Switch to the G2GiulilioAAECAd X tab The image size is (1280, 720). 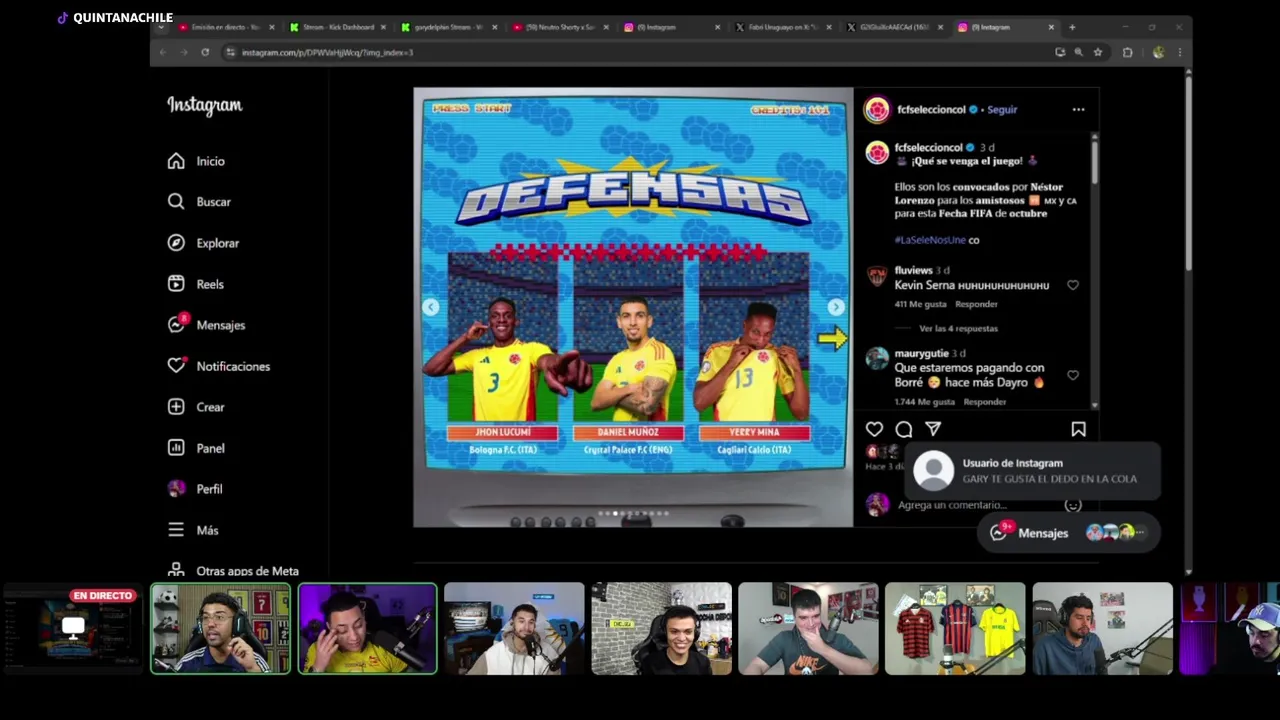click(894, 27)
